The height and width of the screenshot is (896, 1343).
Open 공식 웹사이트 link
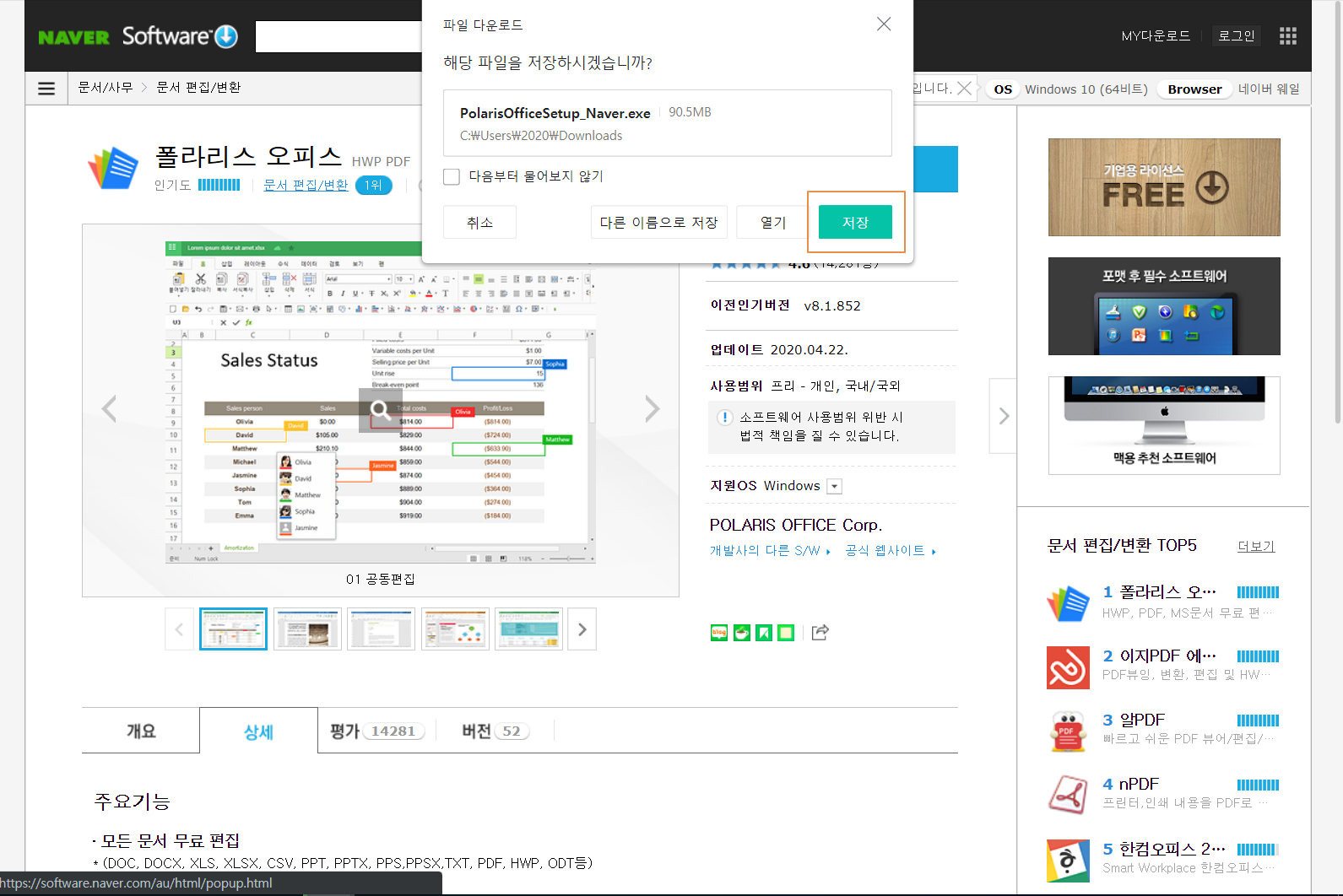tap(891, 550)
